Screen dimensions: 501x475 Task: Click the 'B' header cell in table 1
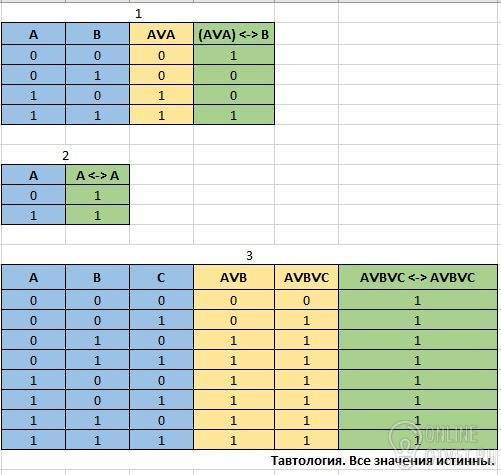pyautogui.click(x=97, y=34)
